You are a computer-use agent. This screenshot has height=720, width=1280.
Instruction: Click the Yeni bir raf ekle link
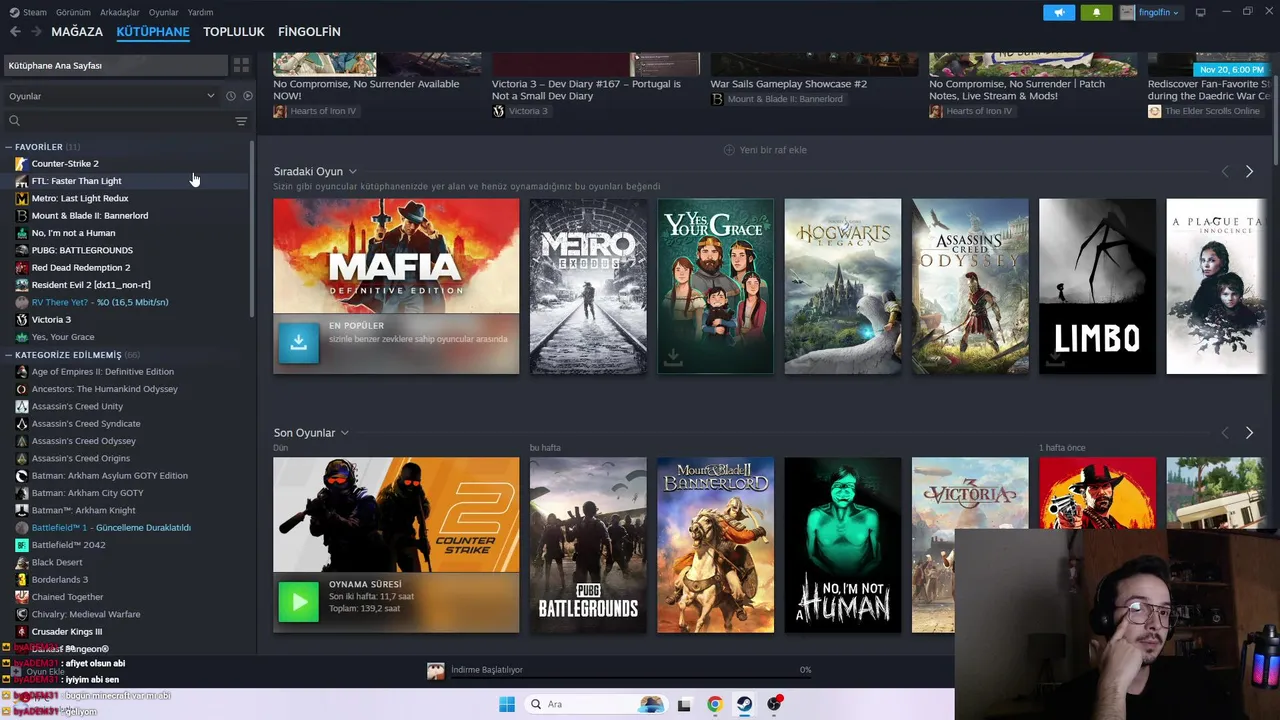[x=773, y=150]
